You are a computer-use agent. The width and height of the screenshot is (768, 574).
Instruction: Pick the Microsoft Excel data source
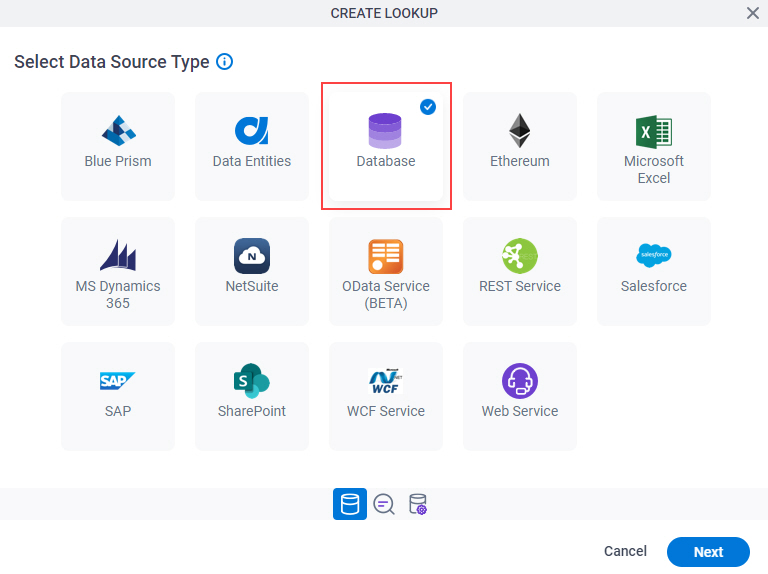(x=653, y=146)
